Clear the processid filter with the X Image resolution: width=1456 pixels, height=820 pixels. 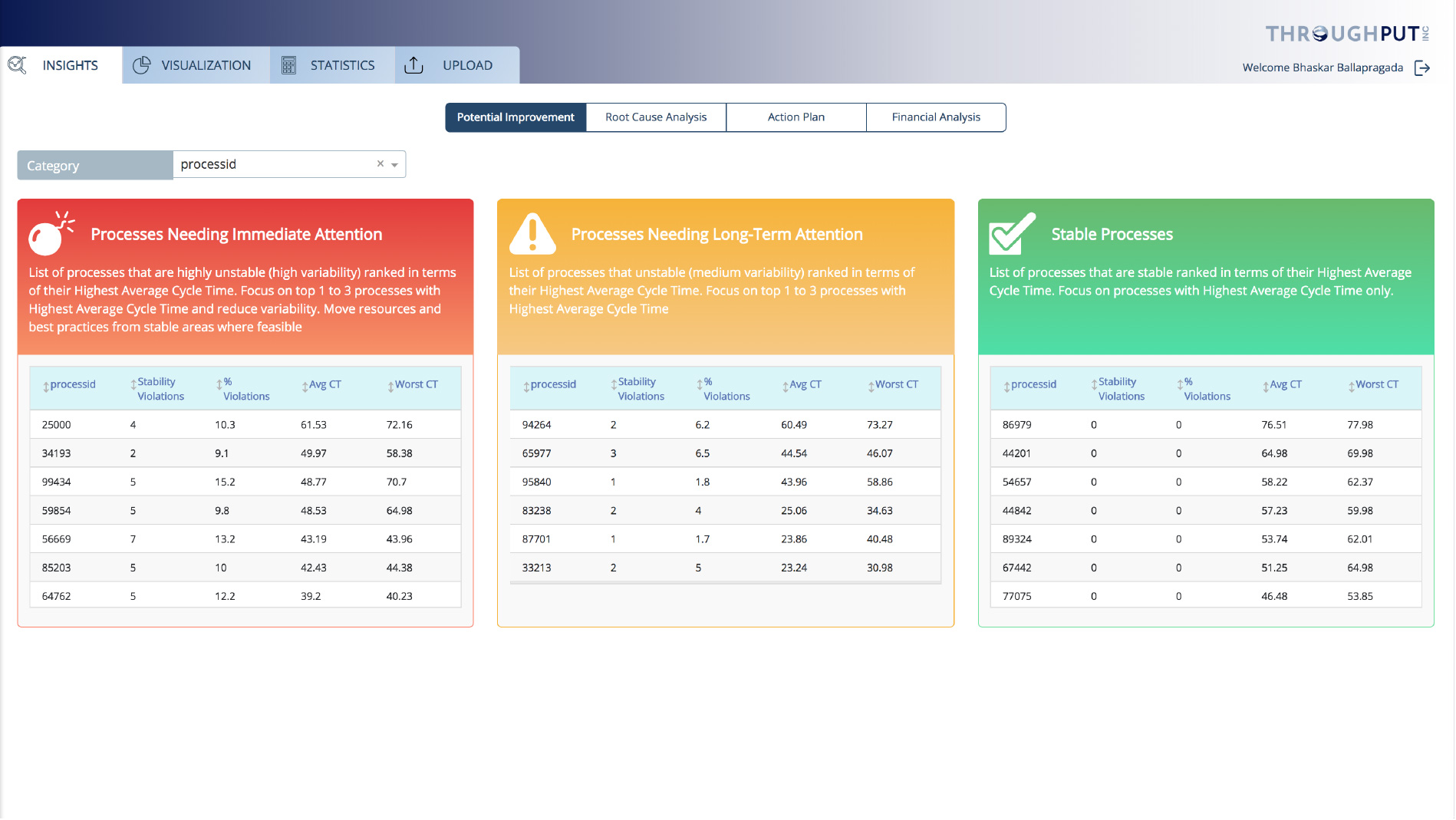point(380,163)
